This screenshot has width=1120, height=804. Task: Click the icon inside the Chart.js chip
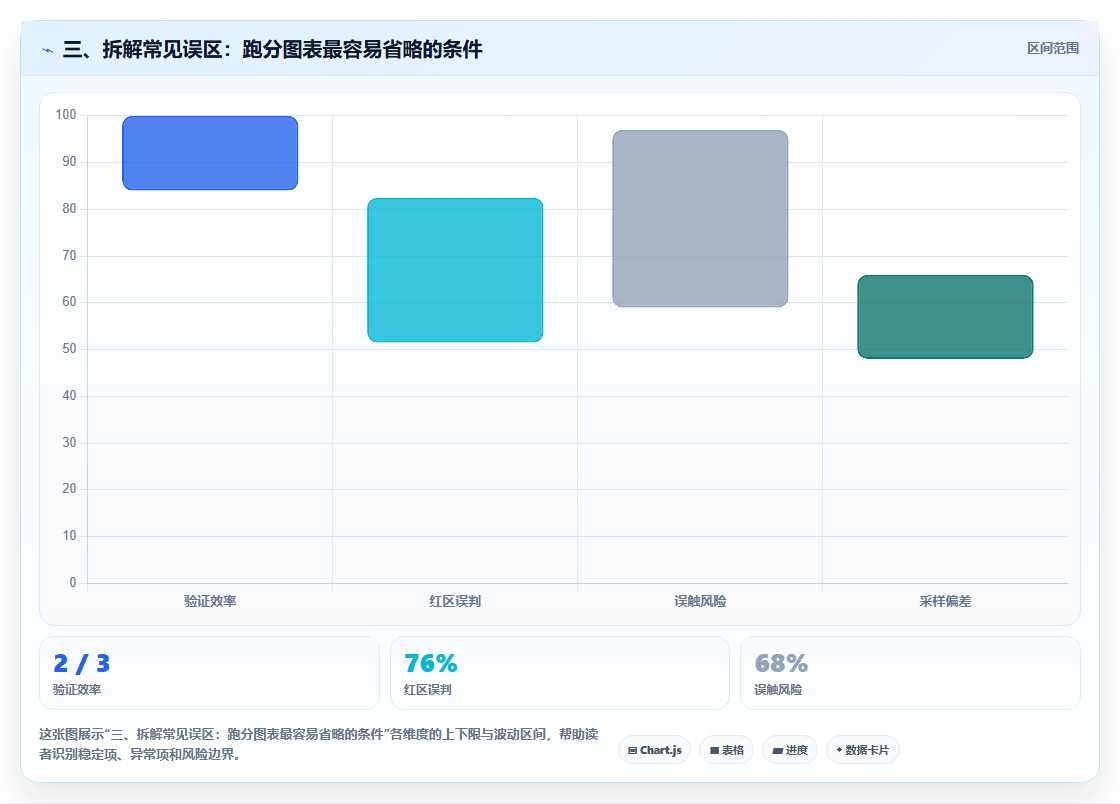click(x=632, y=750)
